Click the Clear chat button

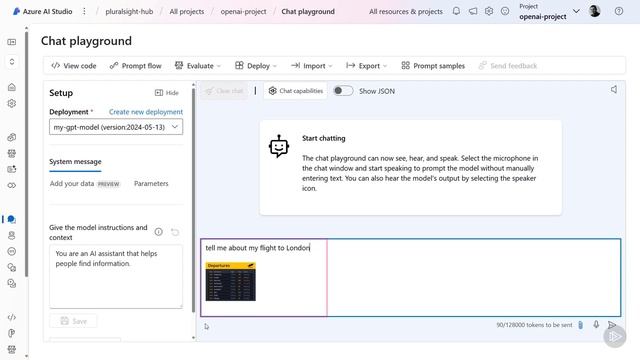click(x=224, y=91)
